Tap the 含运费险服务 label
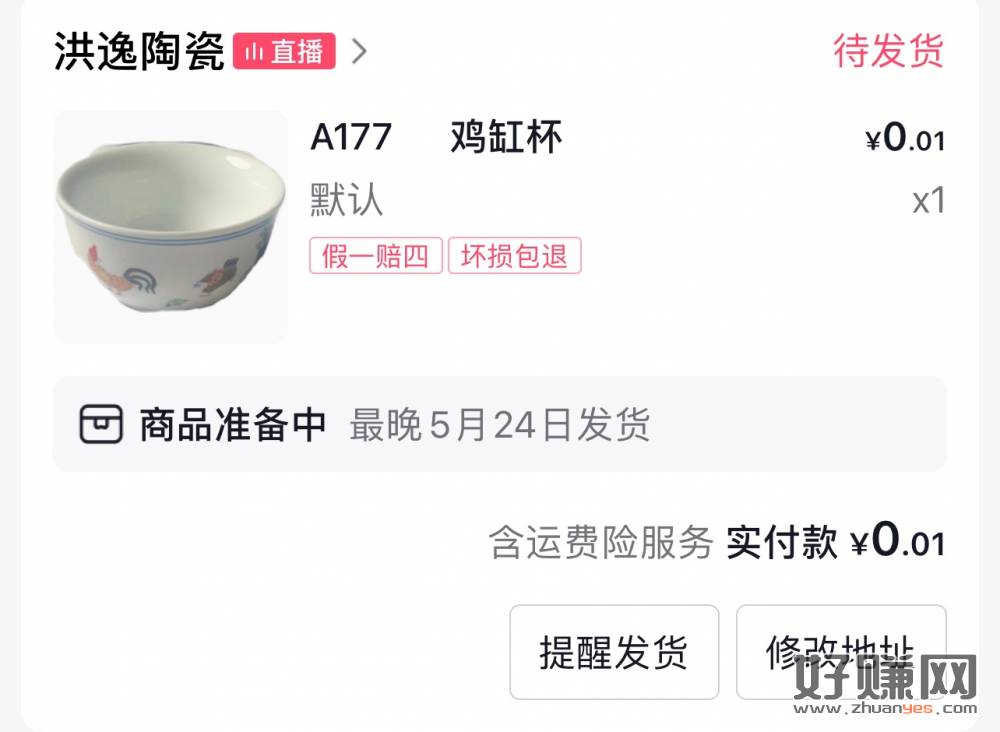Viewport: 1000px width, 732px height. [x=601, y=543]
